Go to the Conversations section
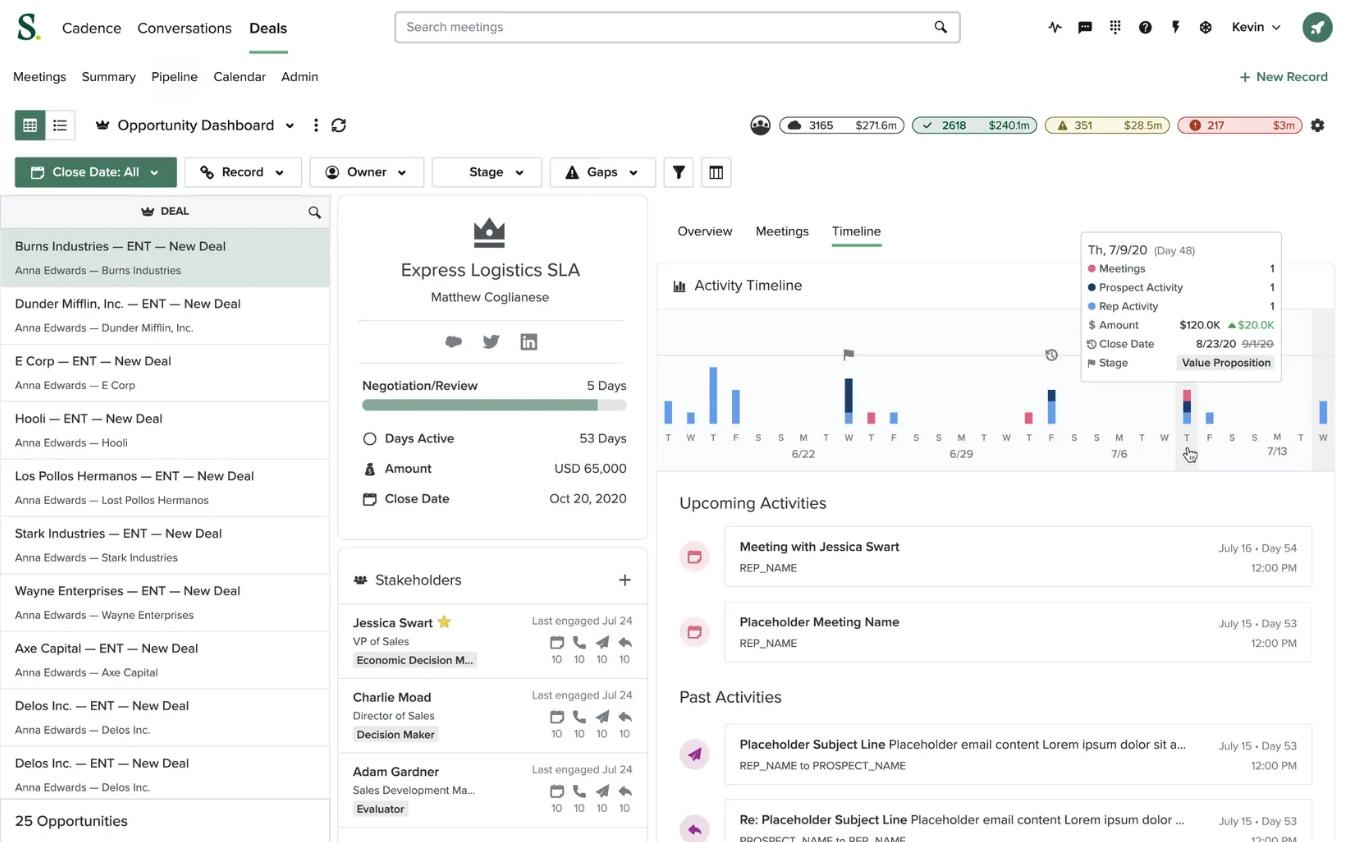 pos(184,28)
